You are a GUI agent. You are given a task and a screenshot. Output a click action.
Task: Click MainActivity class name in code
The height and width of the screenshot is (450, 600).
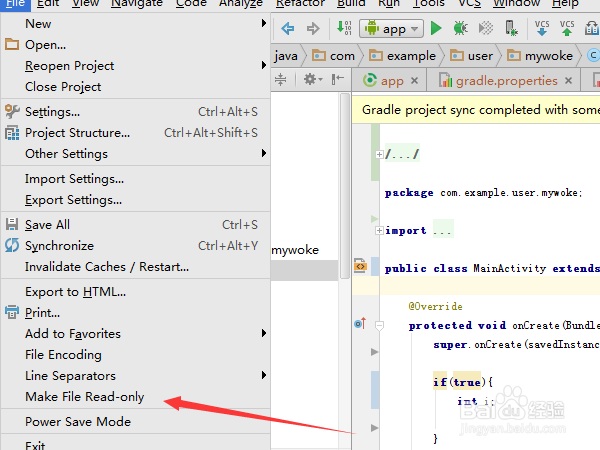[x=509, y=268]
